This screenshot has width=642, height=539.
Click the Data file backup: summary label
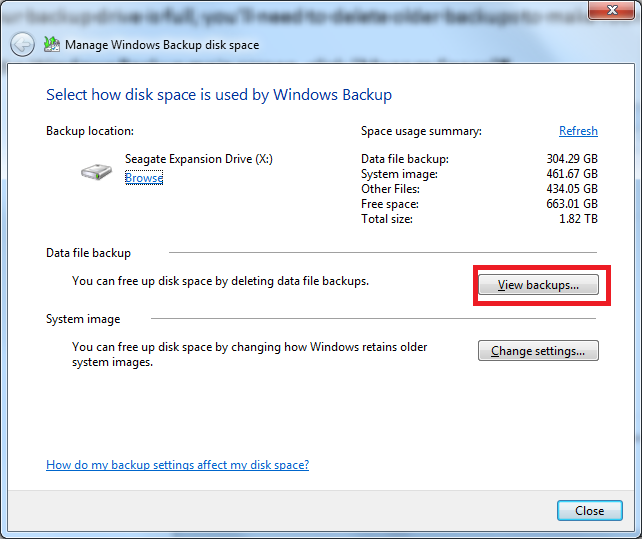[x=405, y=159]
